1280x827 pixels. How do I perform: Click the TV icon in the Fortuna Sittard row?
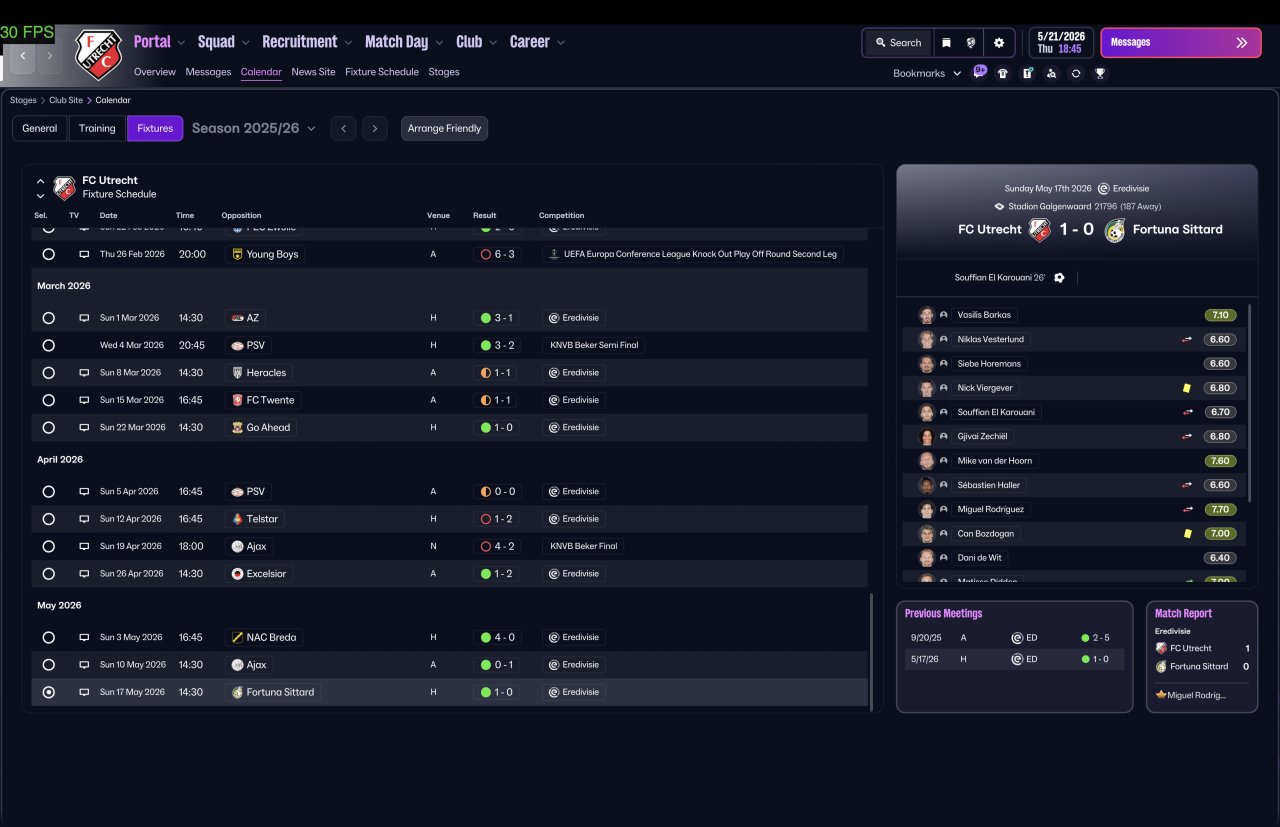point(84,692)
